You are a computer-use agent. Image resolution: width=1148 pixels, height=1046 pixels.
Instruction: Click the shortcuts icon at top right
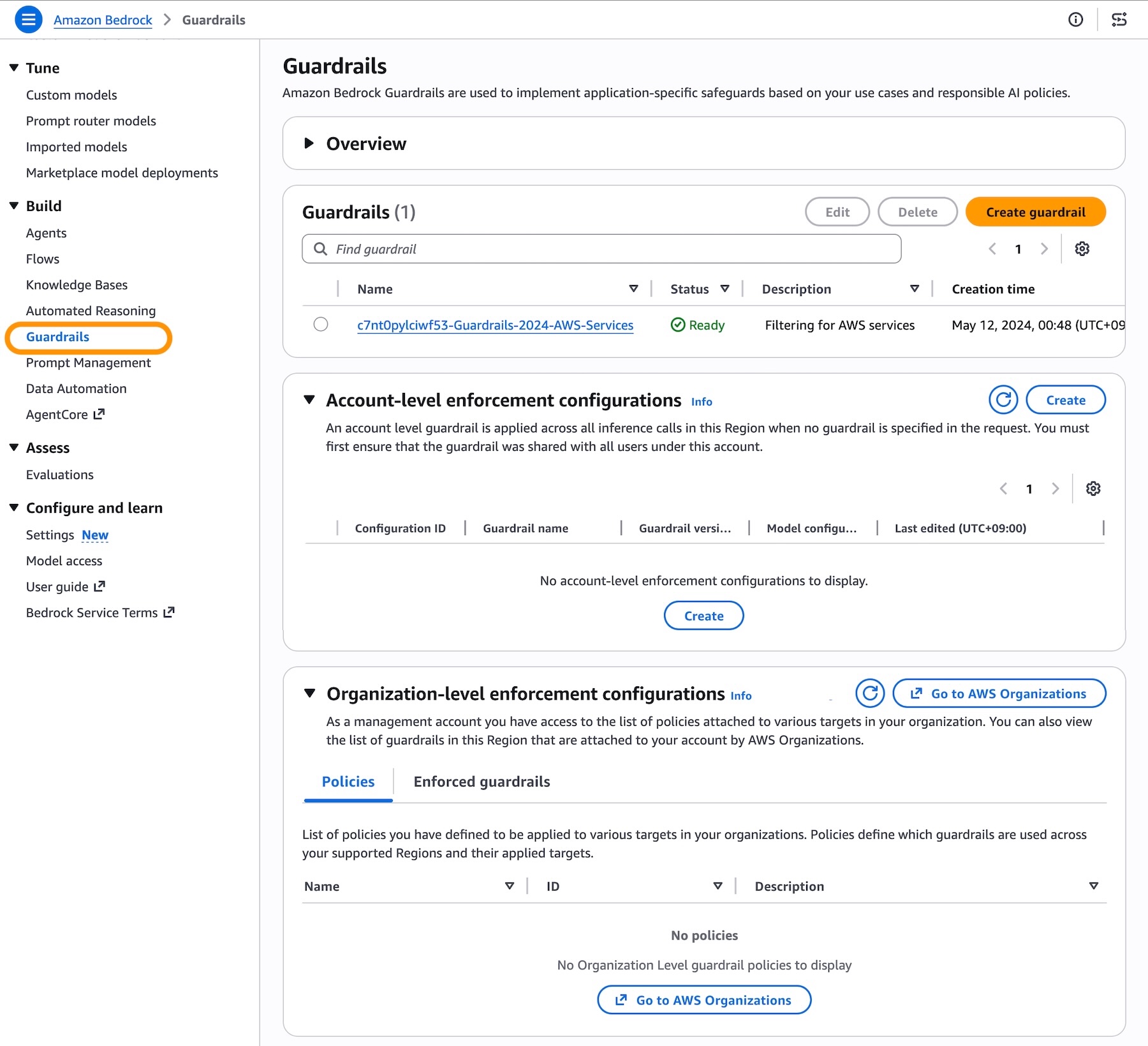coord(1121,20)
